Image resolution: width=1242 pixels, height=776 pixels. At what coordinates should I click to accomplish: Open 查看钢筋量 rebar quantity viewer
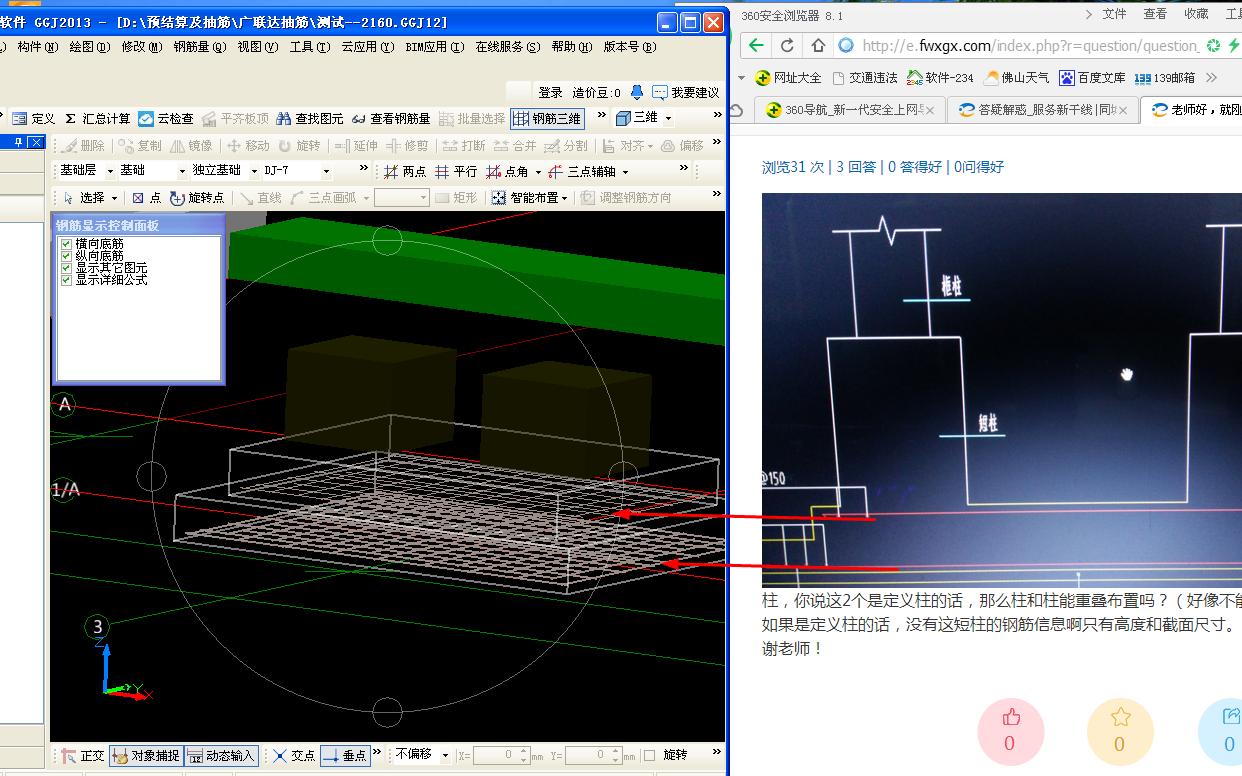click(x=390, y=118)
